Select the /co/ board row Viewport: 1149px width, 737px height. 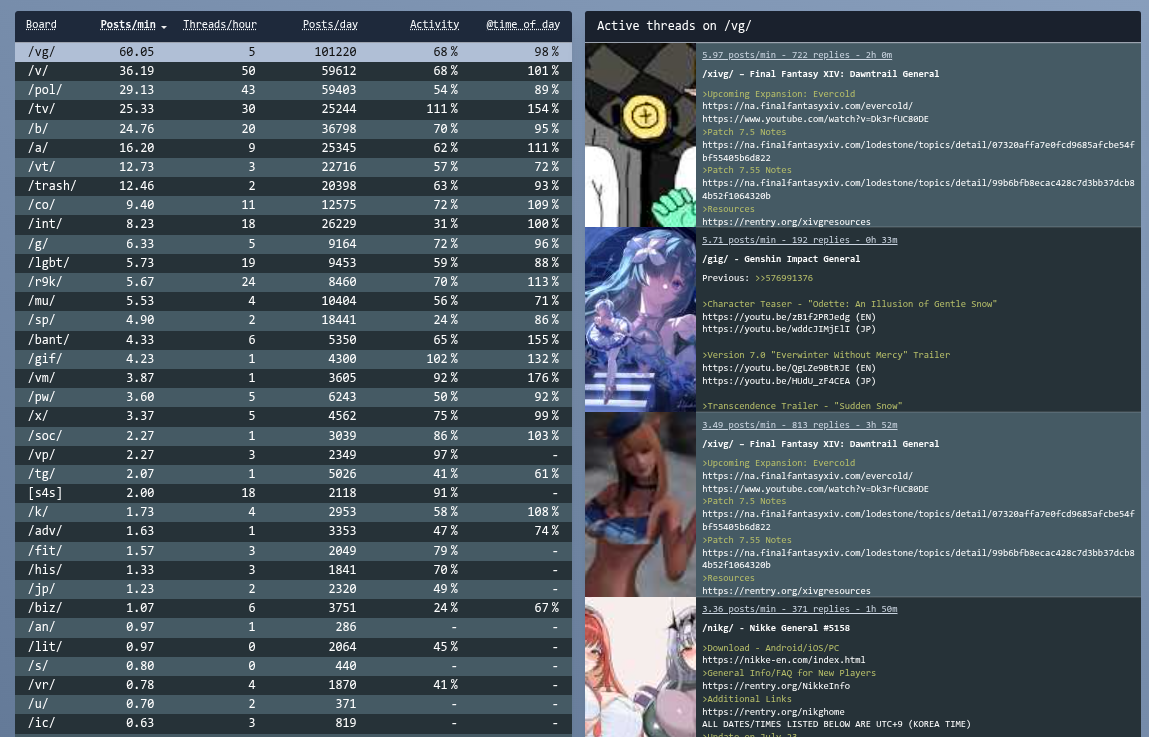[293, 205]
